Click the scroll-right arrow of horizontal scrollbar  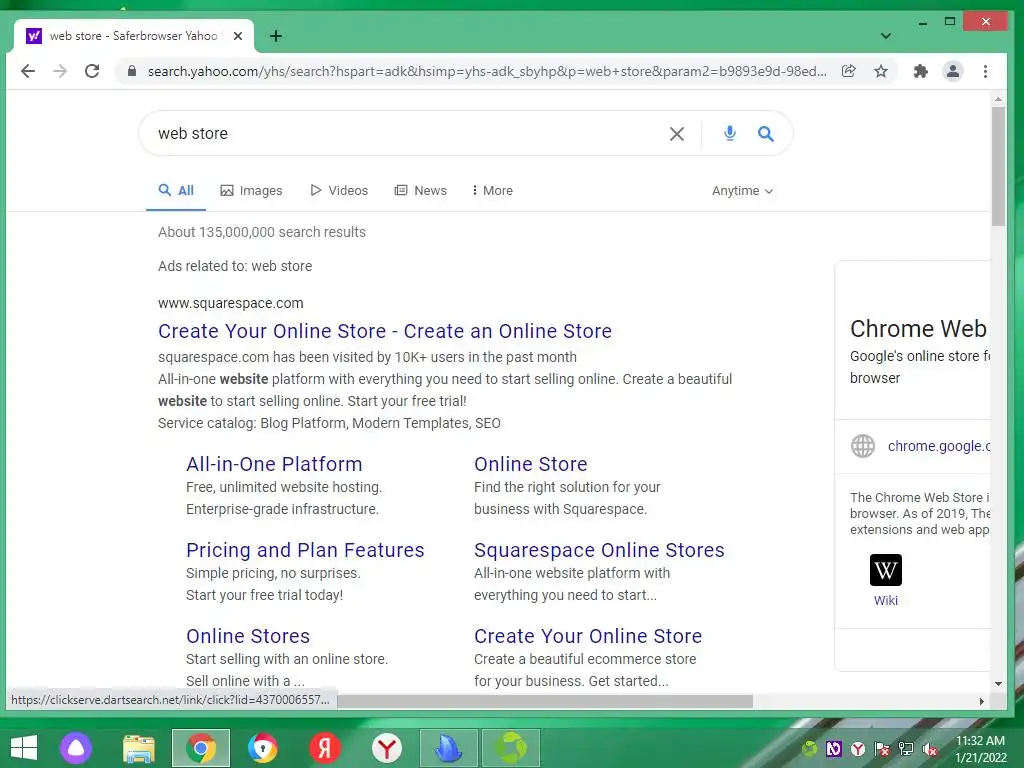[981, 701]
